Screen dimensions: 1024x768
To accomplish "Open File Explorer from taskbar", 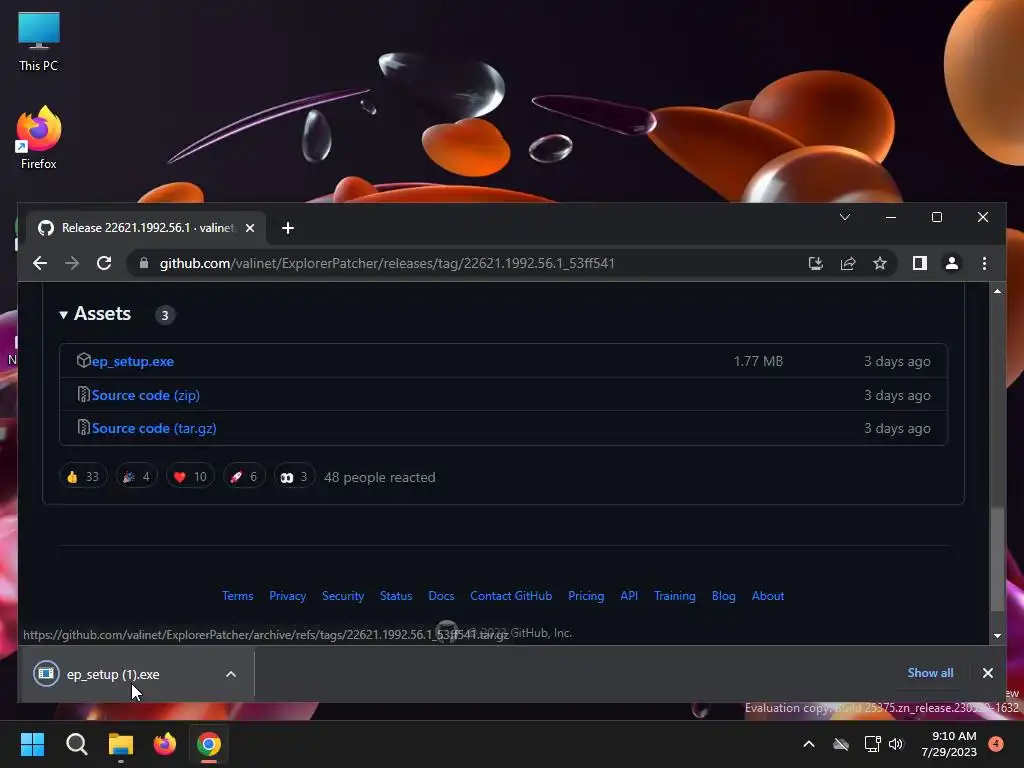I will (x=121, y=744).
